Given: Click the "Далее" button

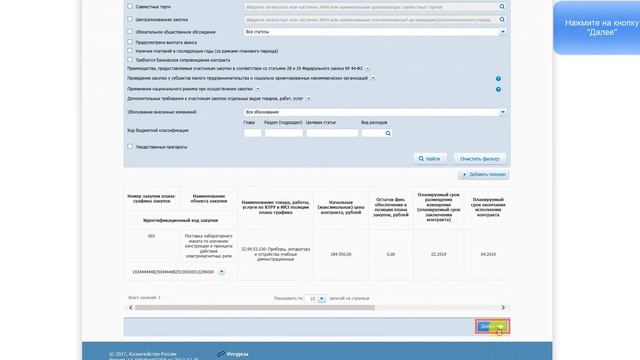Looking at the screenshot, I should (x=492, y=326).
